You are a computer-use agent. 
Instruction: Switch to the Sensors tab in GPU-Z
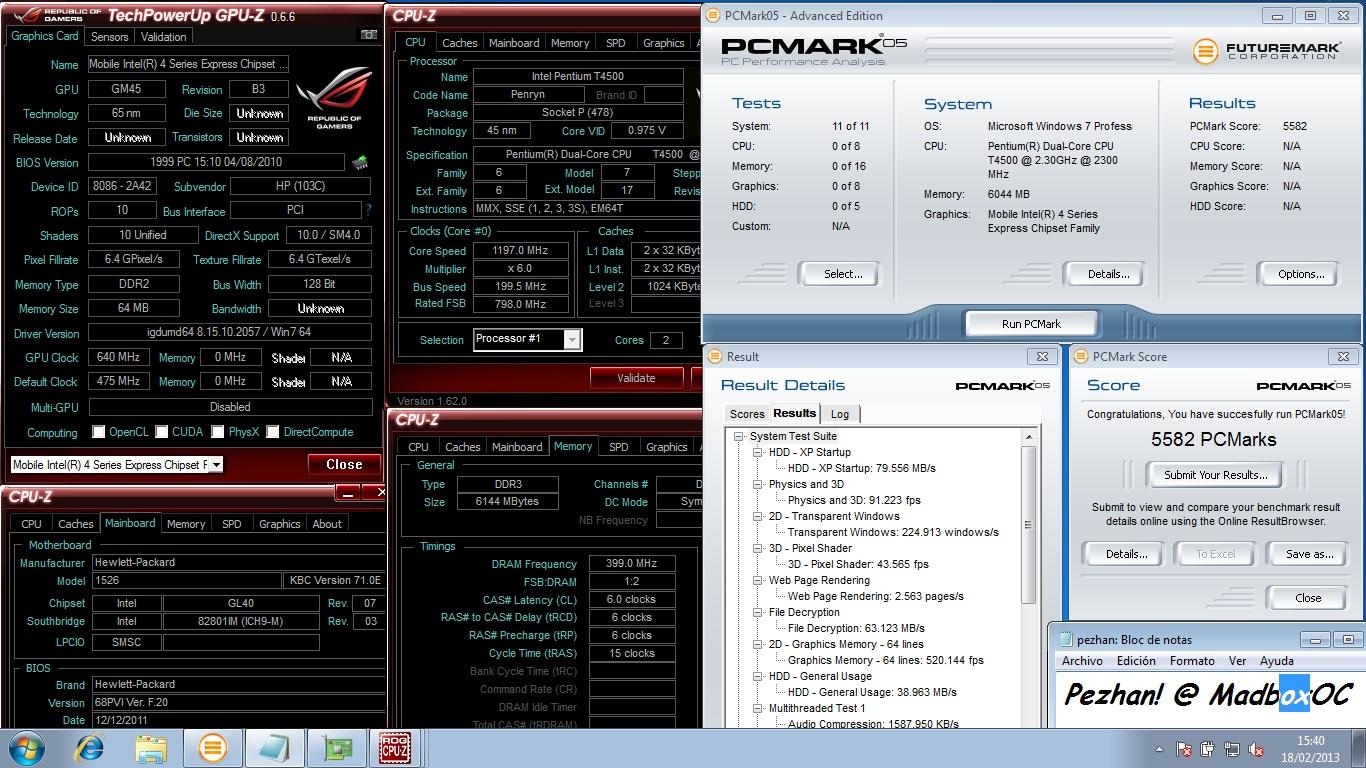109,36
